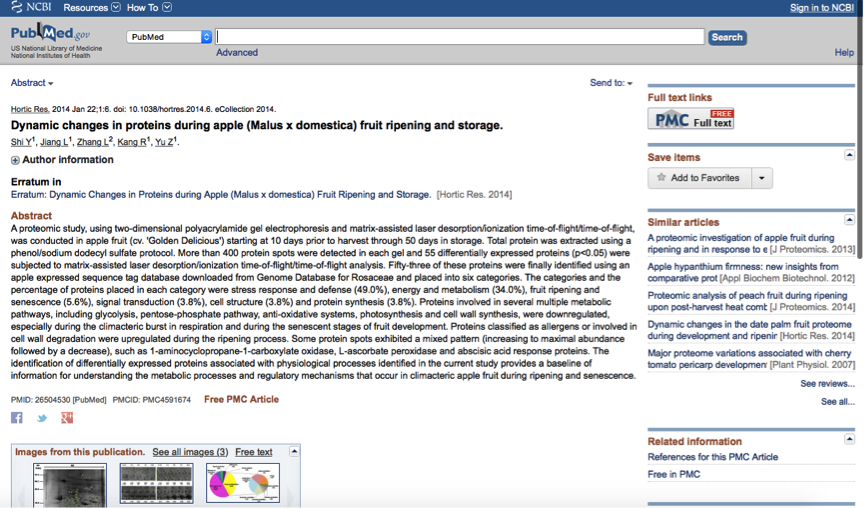The image size is (864, 508).
Task: Collapse the Related information panel
Action: [849, 439]
